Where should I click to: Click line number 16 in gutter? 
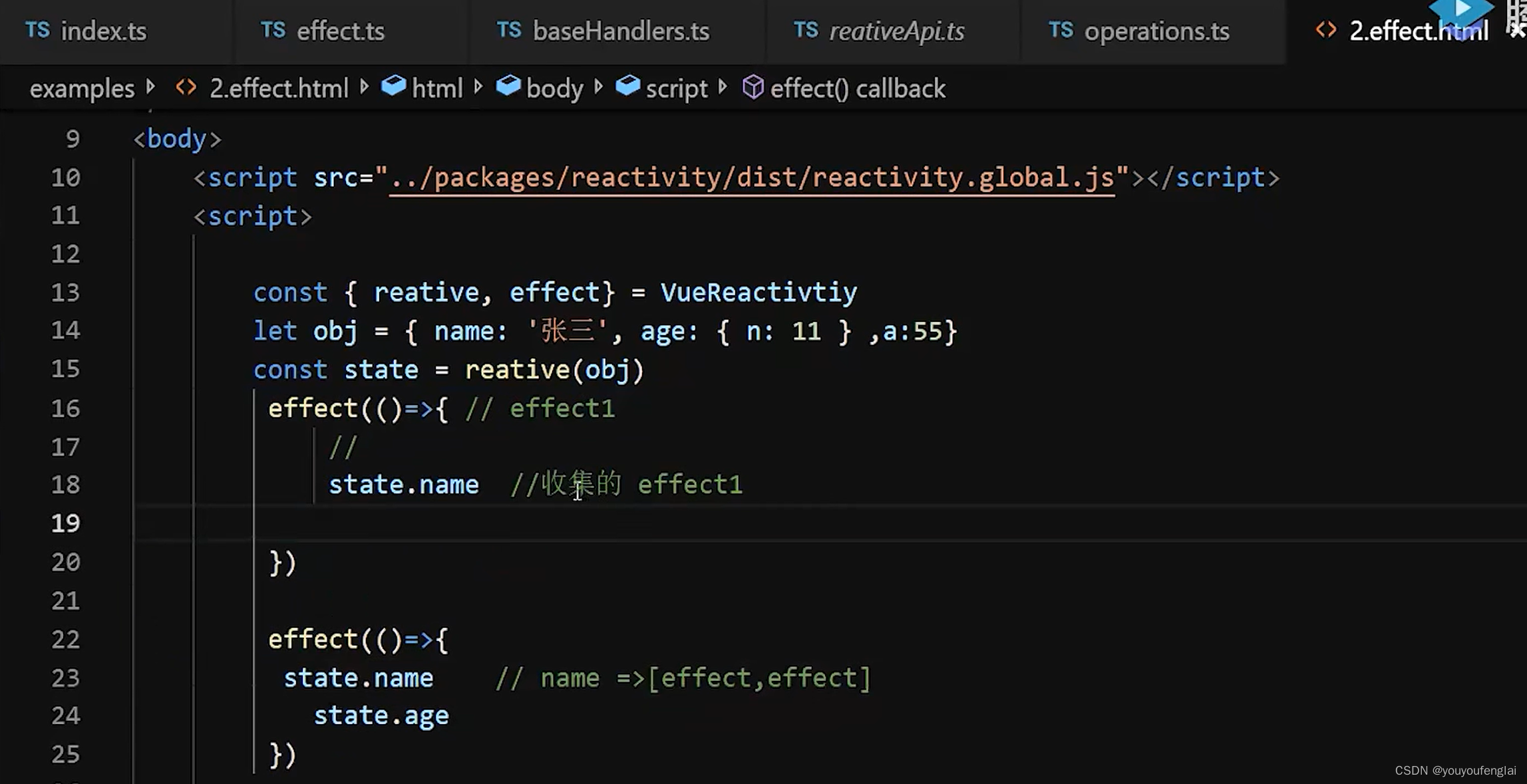65,408
